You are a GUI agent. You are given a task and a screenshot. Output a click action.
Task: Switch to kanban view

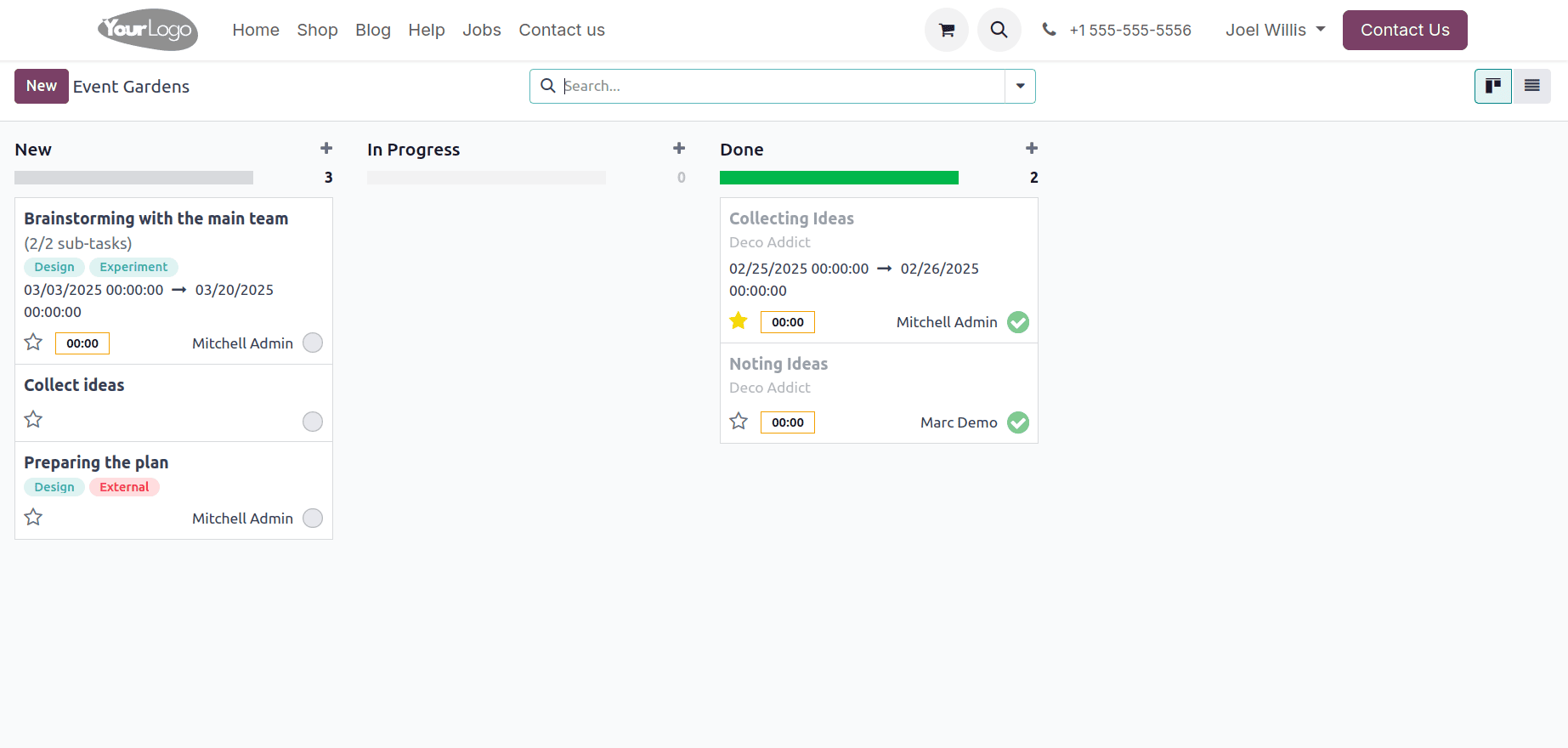(x=1492, y=86)
